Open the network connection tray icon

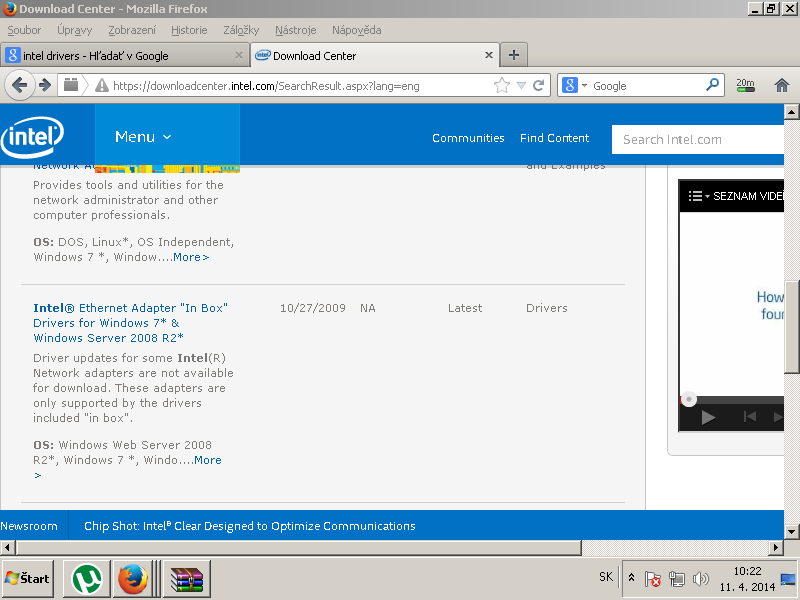[677, 579]
